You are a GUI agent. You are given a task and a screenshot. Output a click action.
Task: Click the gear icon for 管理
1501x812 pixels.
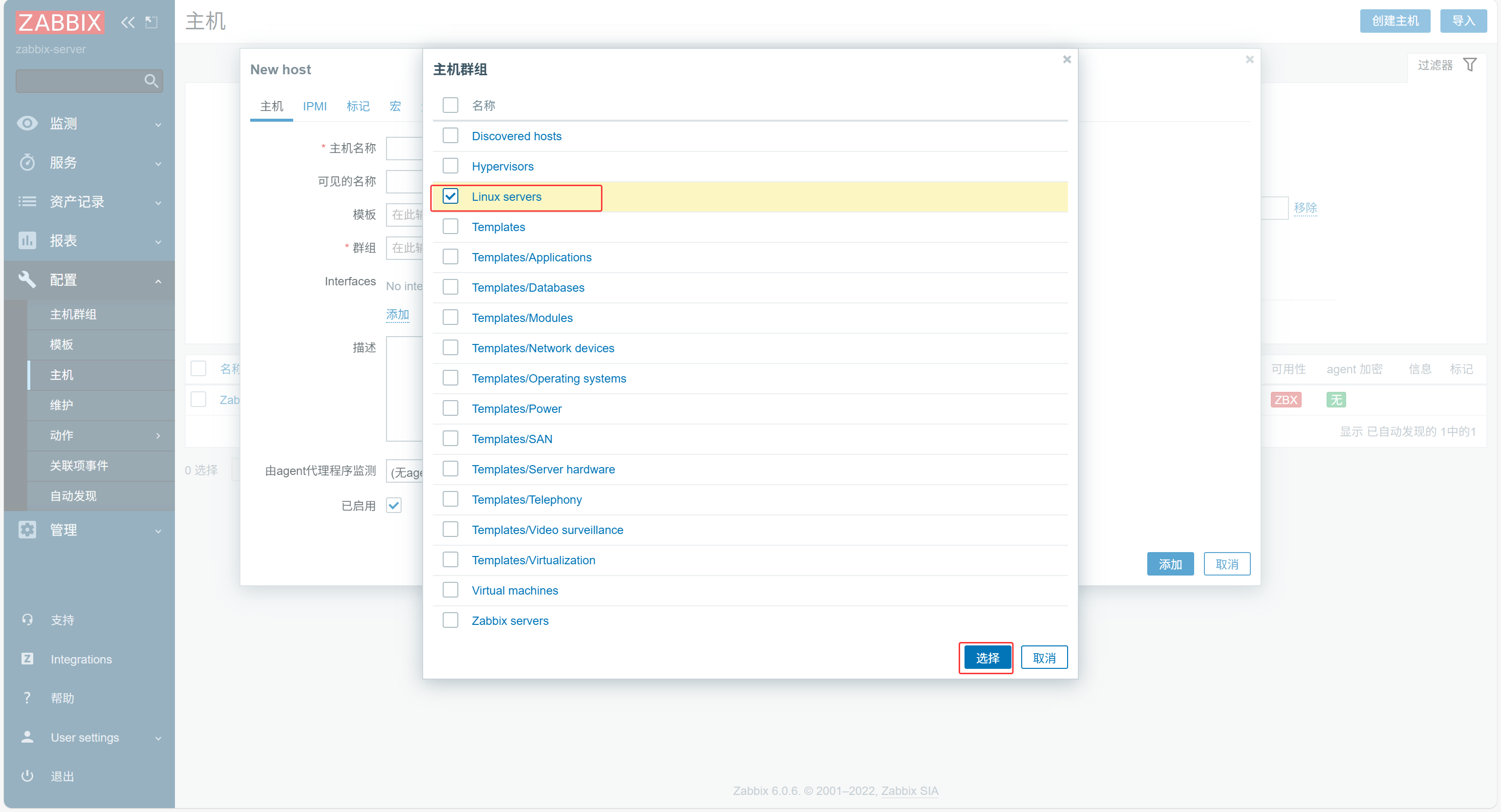(27, 530)
